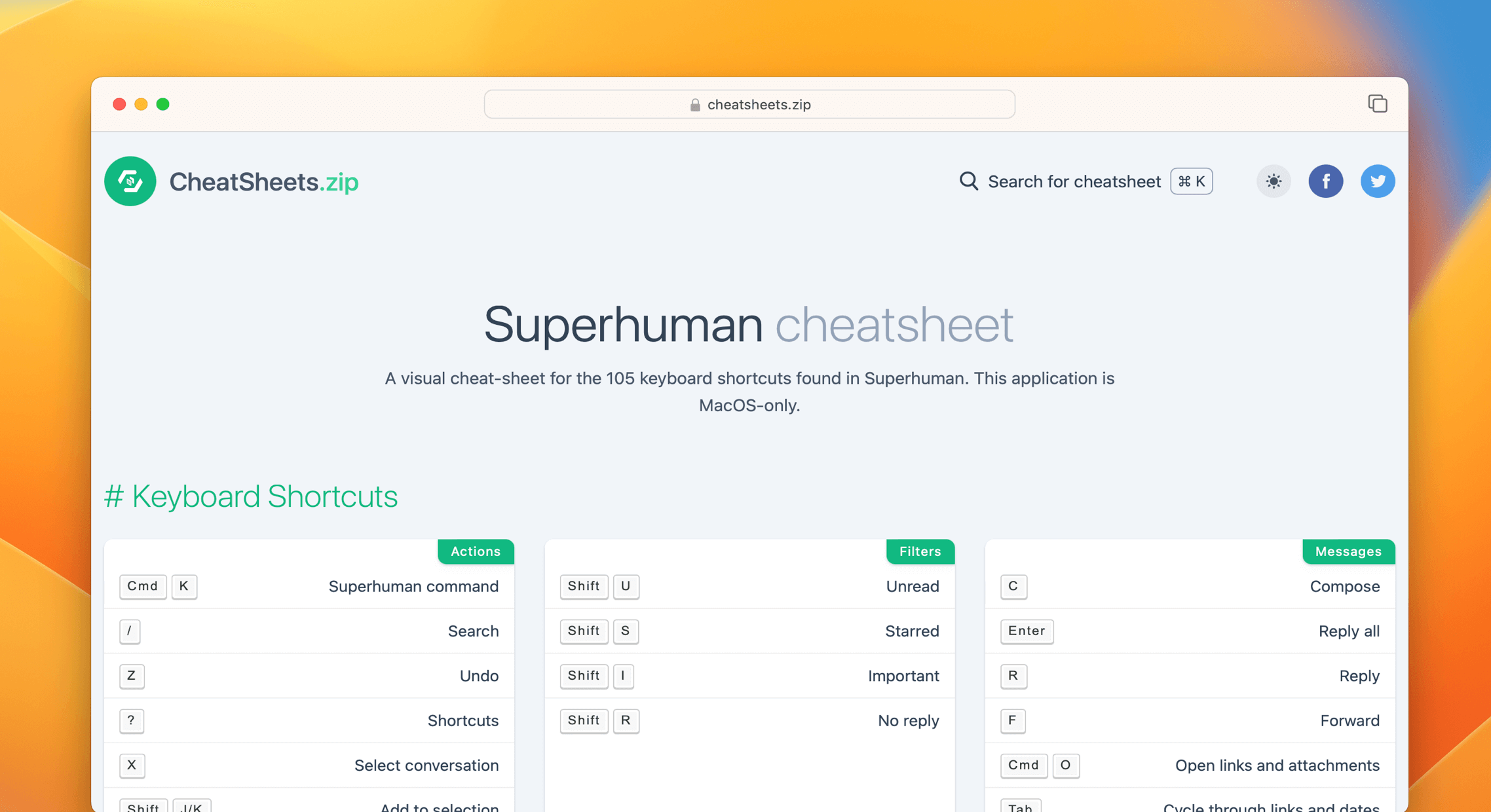Click the green CheatSheets.zip logo icon
The image size is (1491, 812).
130,181
